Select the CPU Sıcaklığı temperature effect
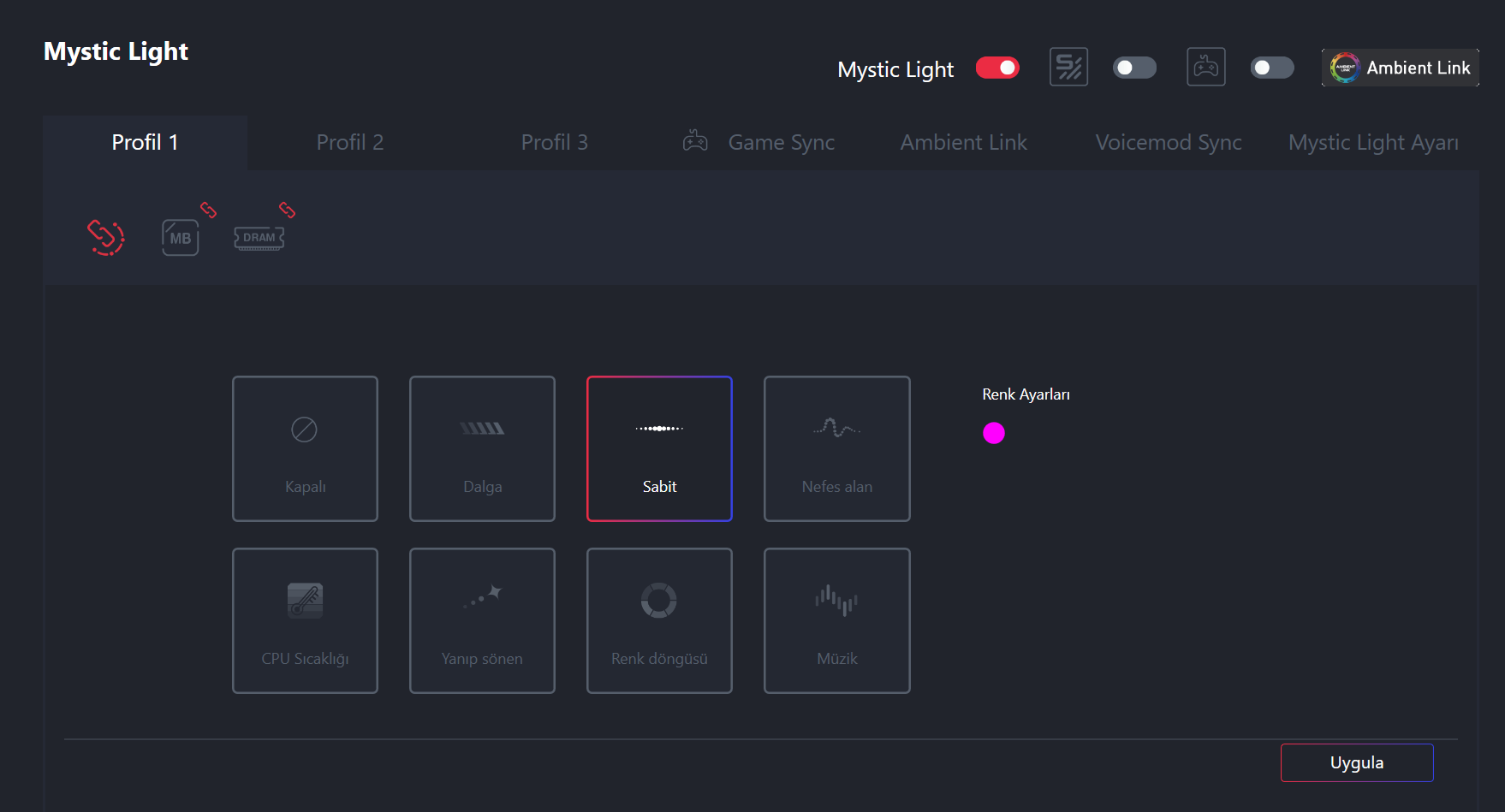This screenshot has width=1505, height=812. pos(305,620)
